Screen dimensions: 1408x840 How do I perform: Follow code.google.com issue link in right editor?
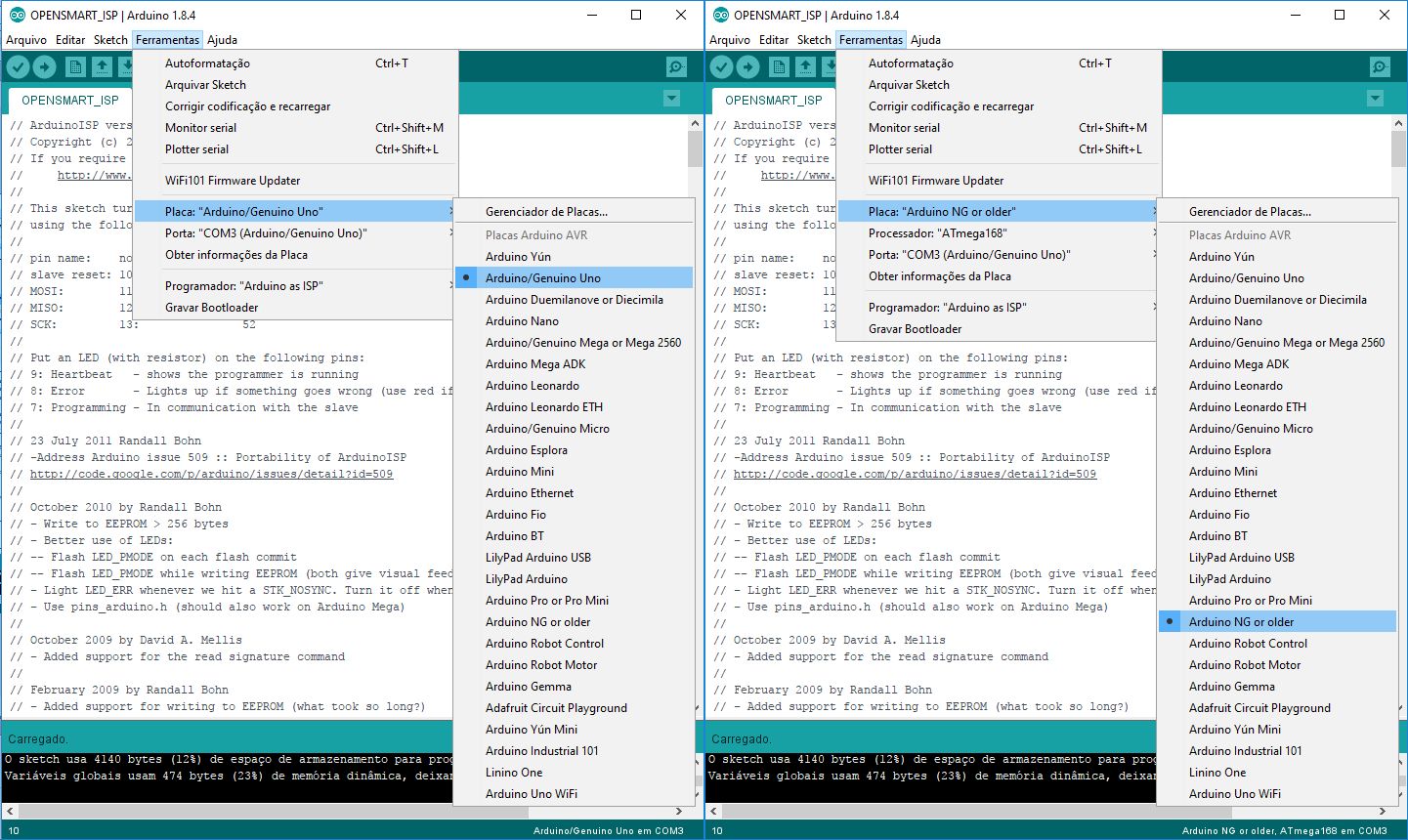(x=915, y=474)
